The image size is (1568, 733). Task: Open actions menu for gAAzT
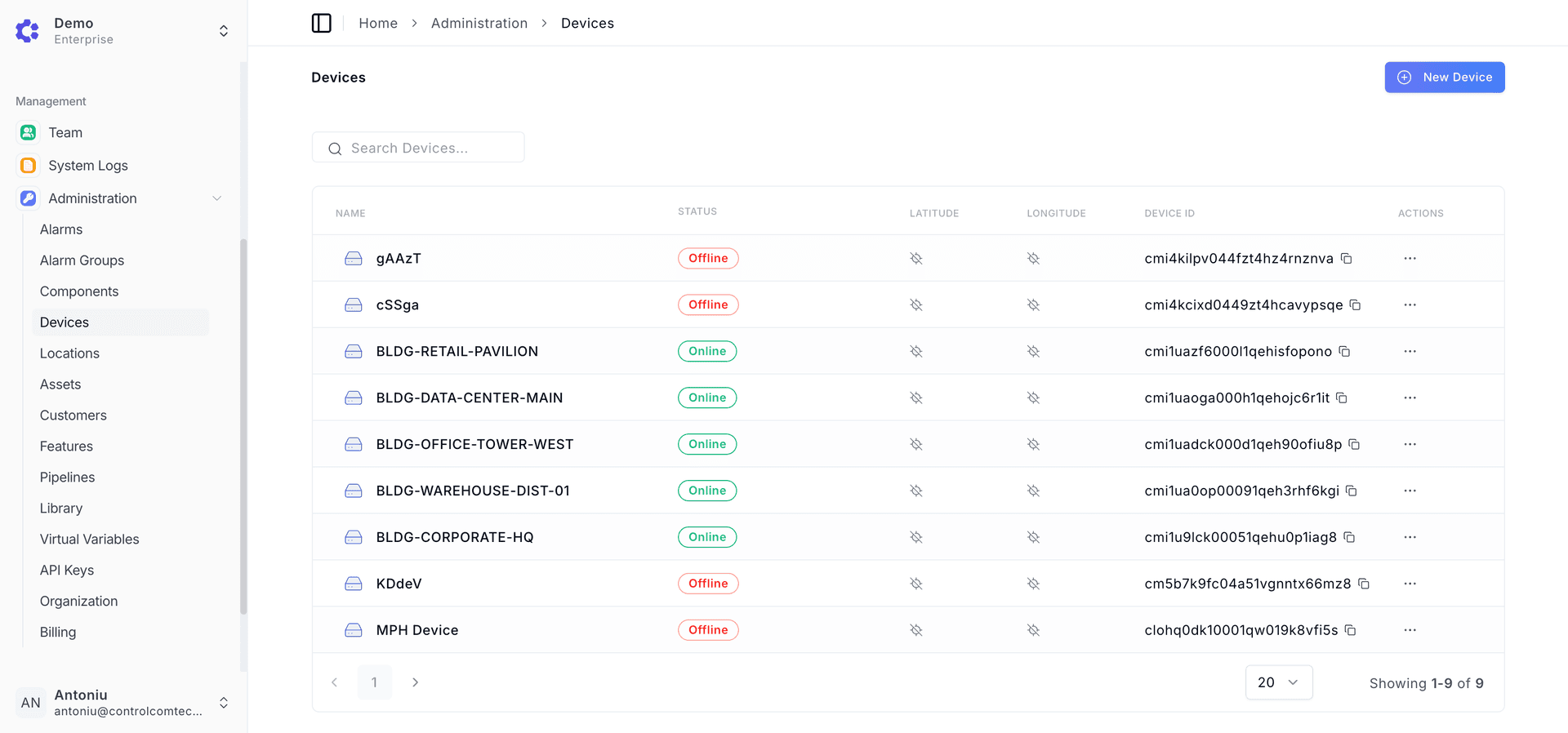coord(1410,259)
